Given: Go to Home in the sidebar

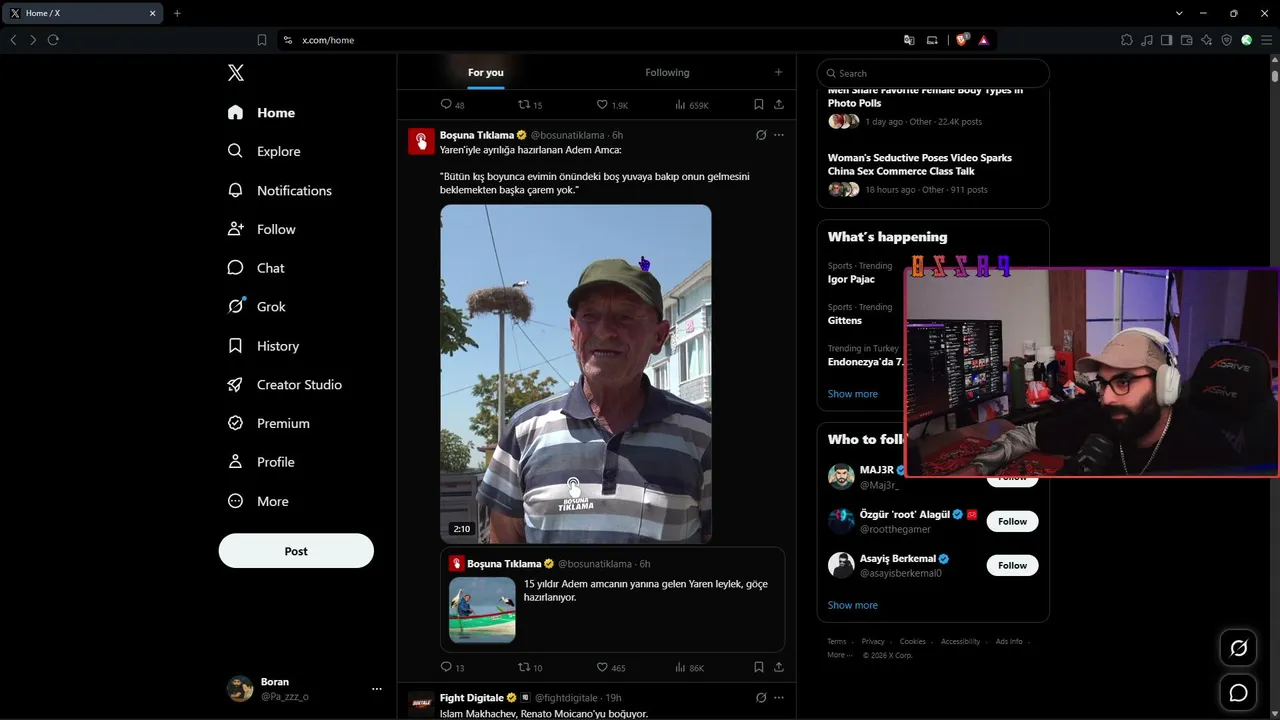Looking at the screenshot, I should coord(261,113).
